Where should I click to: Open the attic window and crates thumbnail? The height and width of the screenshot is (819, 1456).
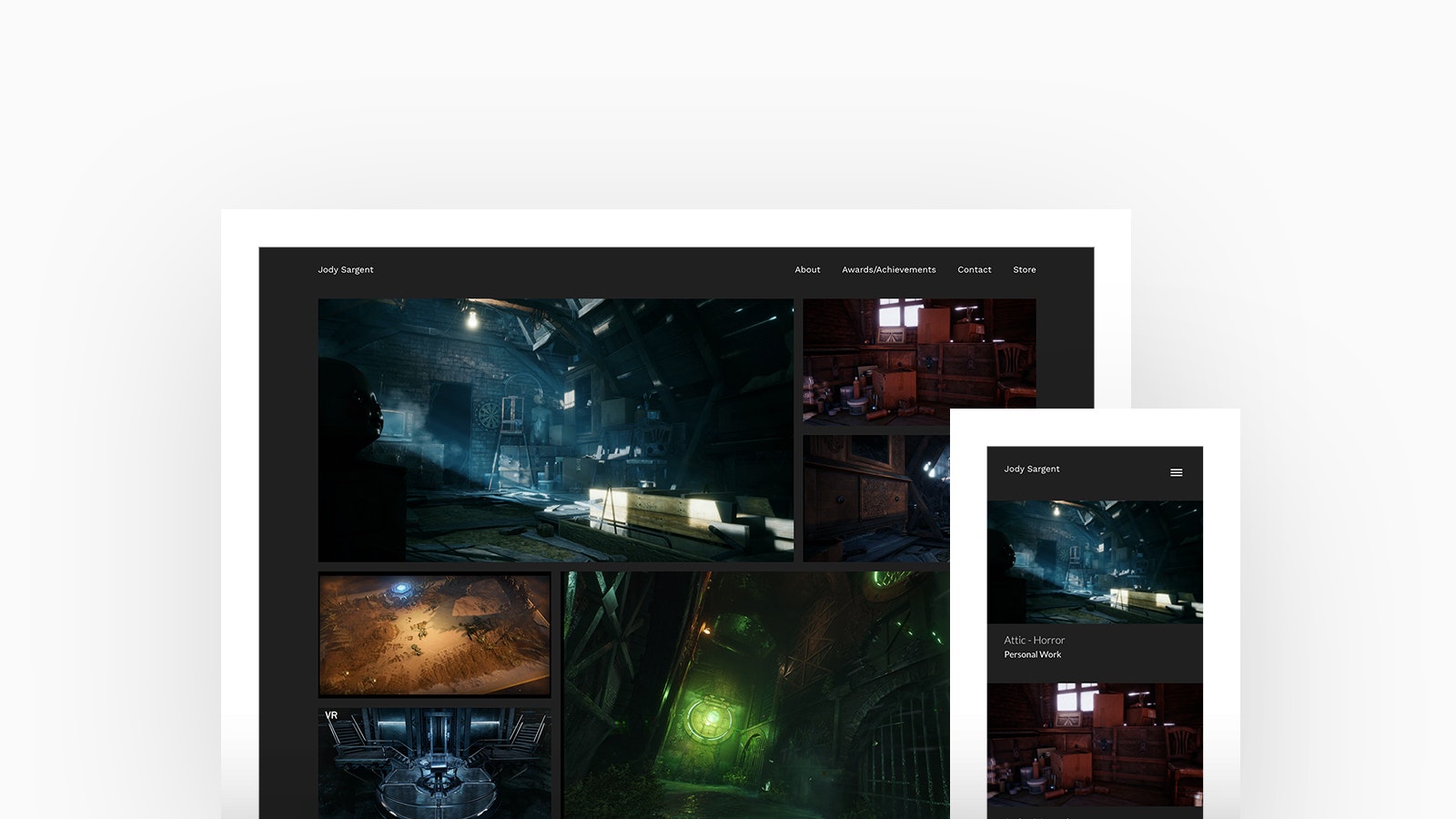[x=919, y=361]
